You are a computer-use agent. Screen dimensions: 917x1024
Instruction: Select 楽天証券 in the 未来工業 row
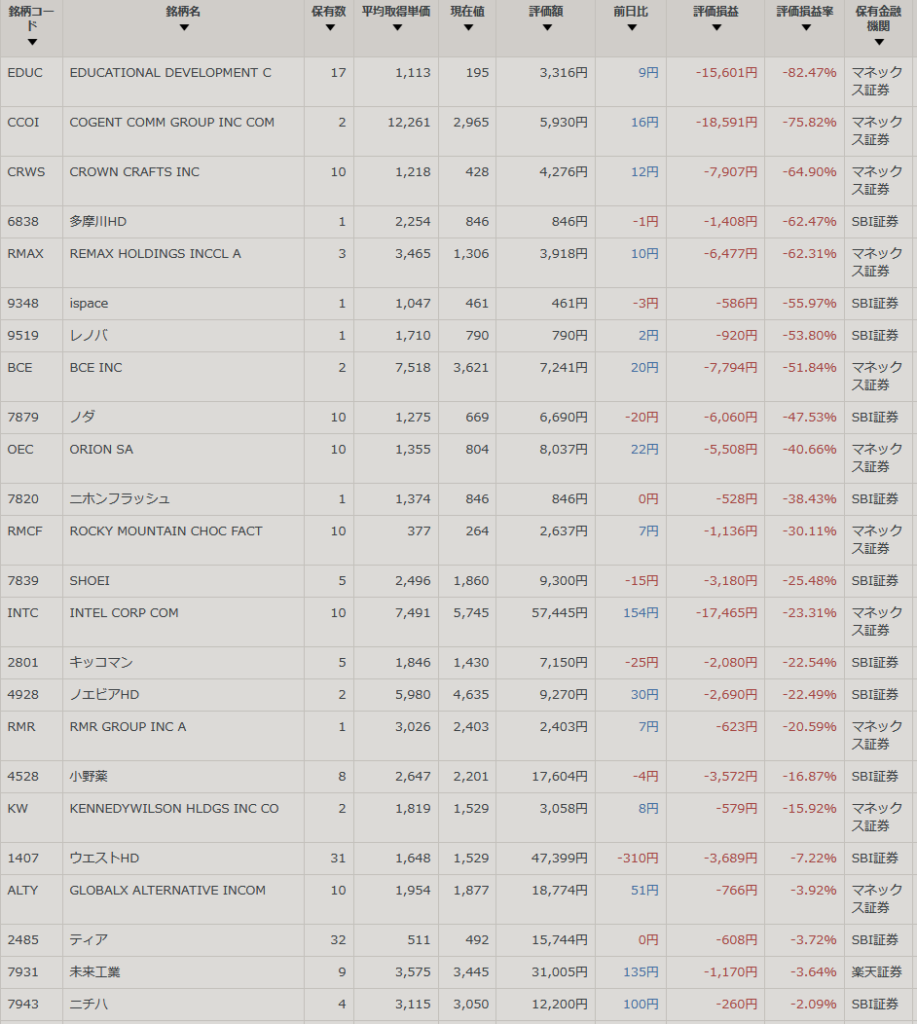(x=876, y=972)
